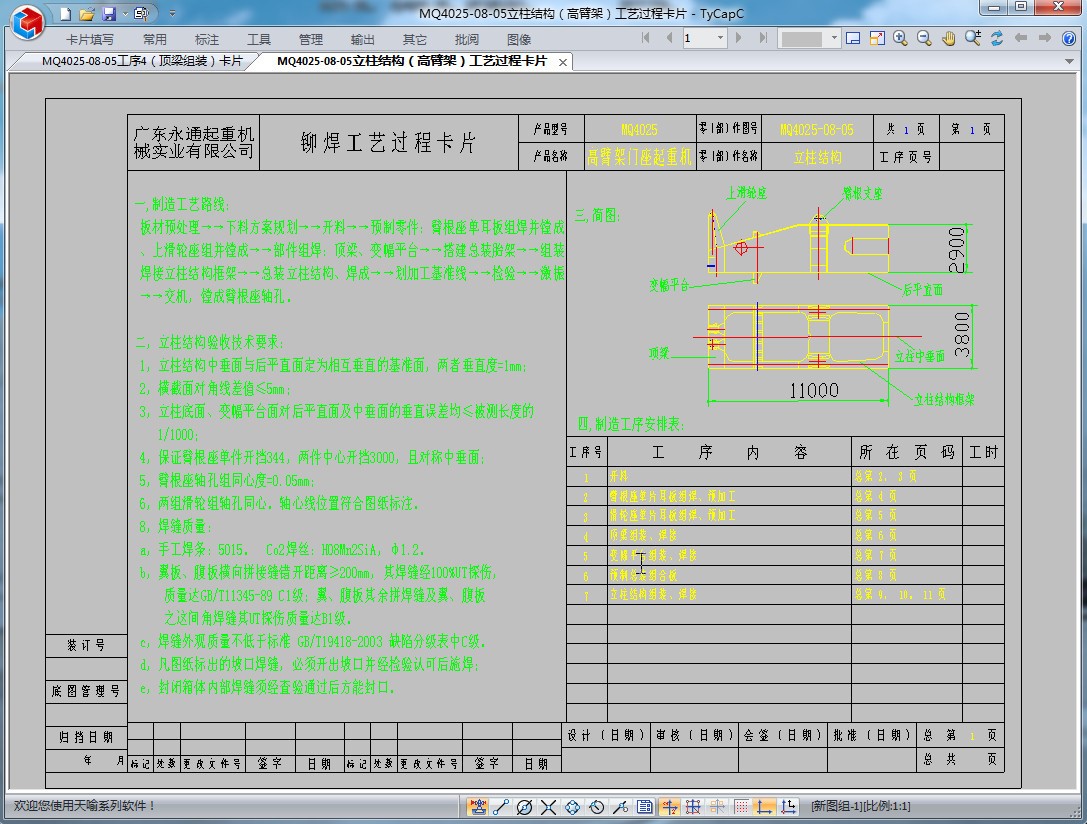The height and width of the screenshot is (824, 1087).
Task: Click the zoom in magnifier icon
Action: point(900,38)
